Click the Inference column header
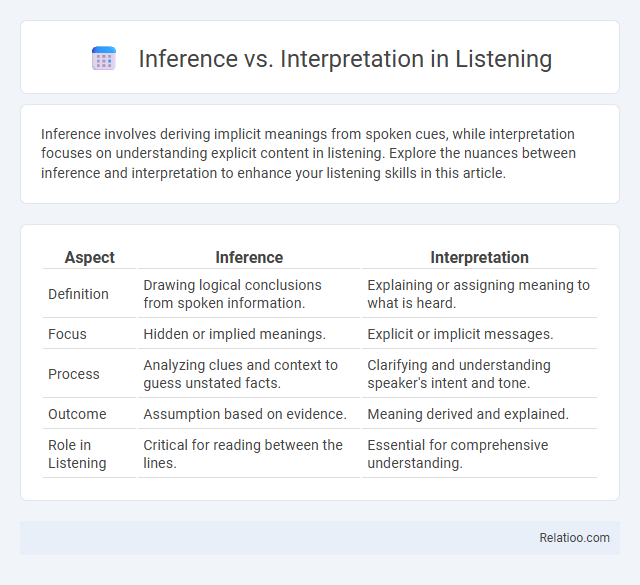This screenshot has width=640, height=585. (x=249, y=258)
